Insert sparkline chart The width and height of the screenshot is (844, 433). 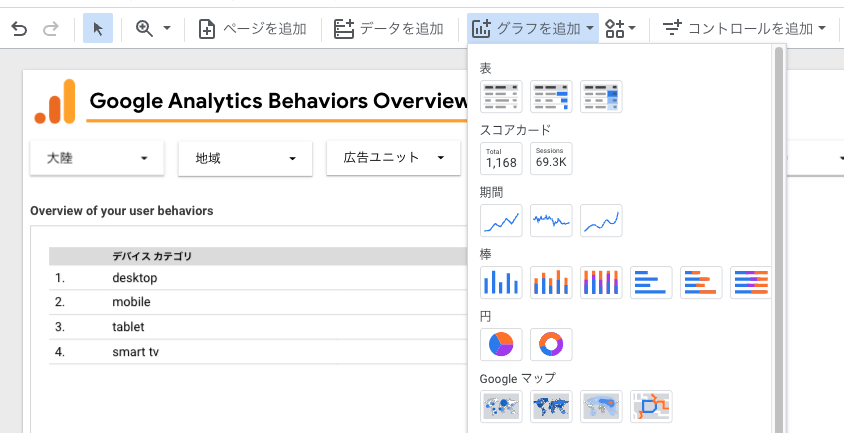(551, 220)
